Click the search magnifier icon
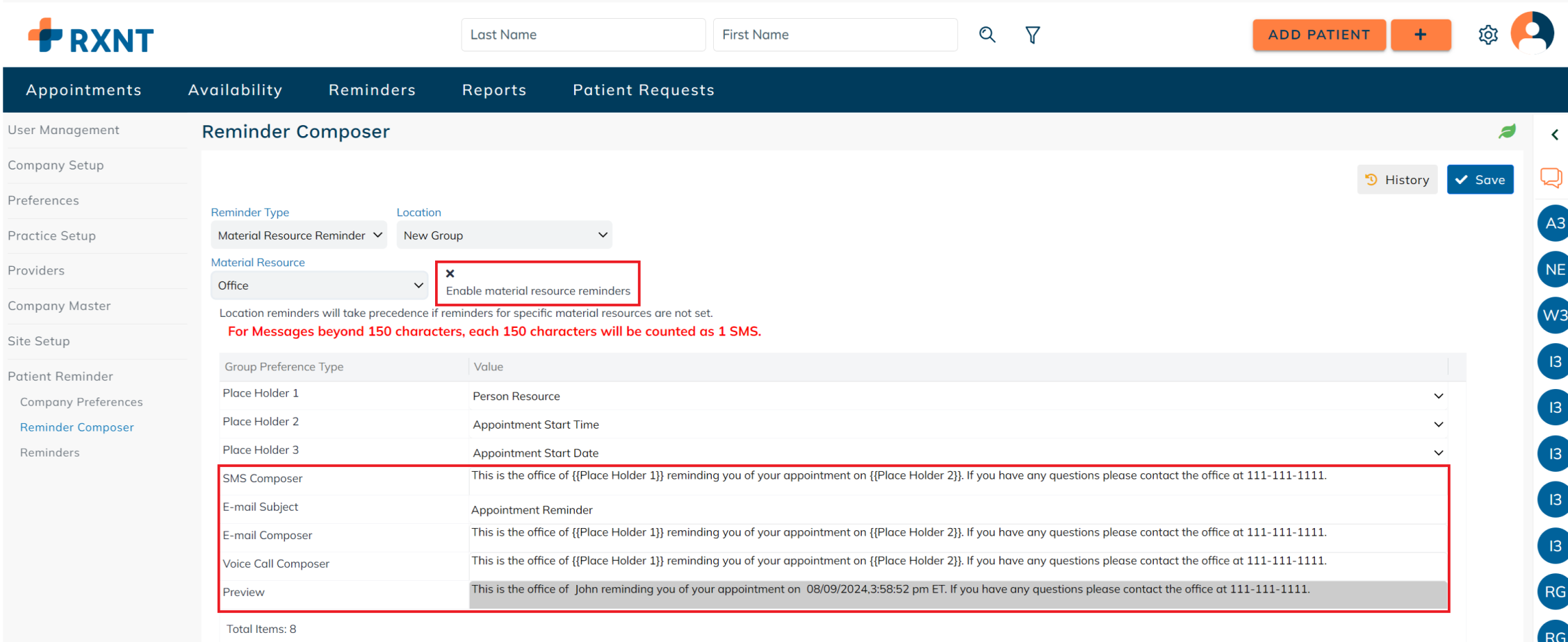 tap(987, 35)
